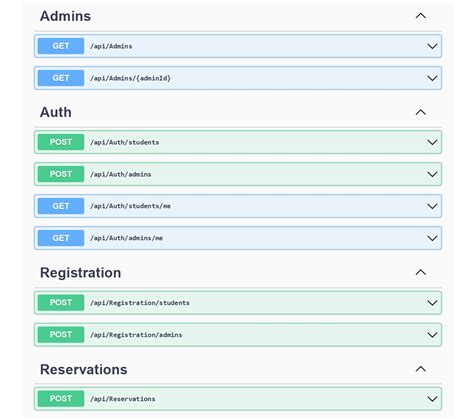Open the /api/Auth/admins/me endpoint path
Image resolution: width=474 pixels, height=419 pixels.
pos(127,238)
